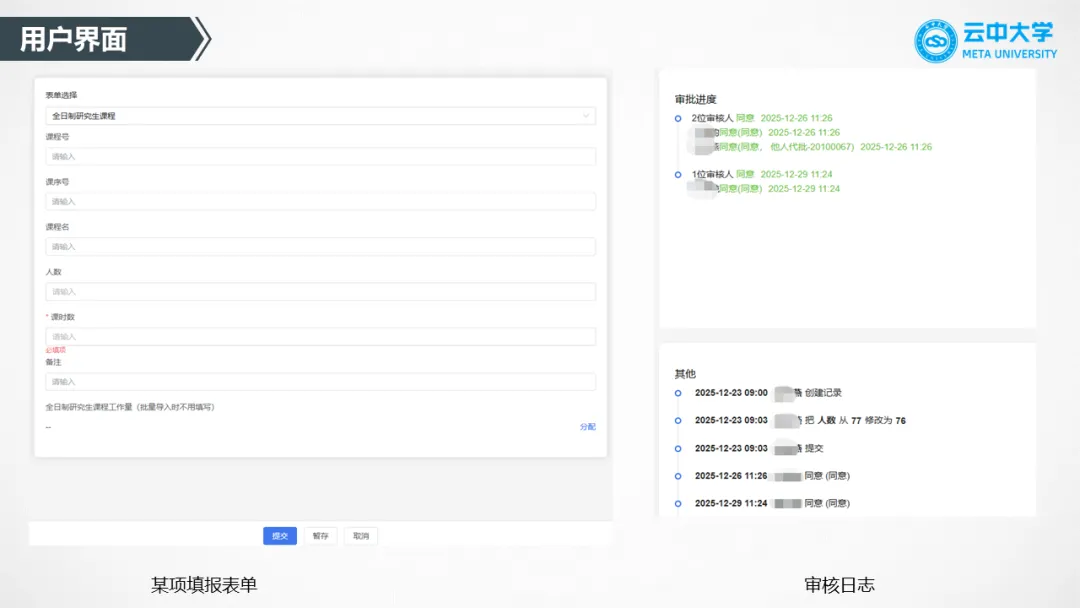Screen dimensions: 1080x608
Task: Open the 表单选择 dropdown showing 全日制研究生课程
Action: (x=320, y=116)
